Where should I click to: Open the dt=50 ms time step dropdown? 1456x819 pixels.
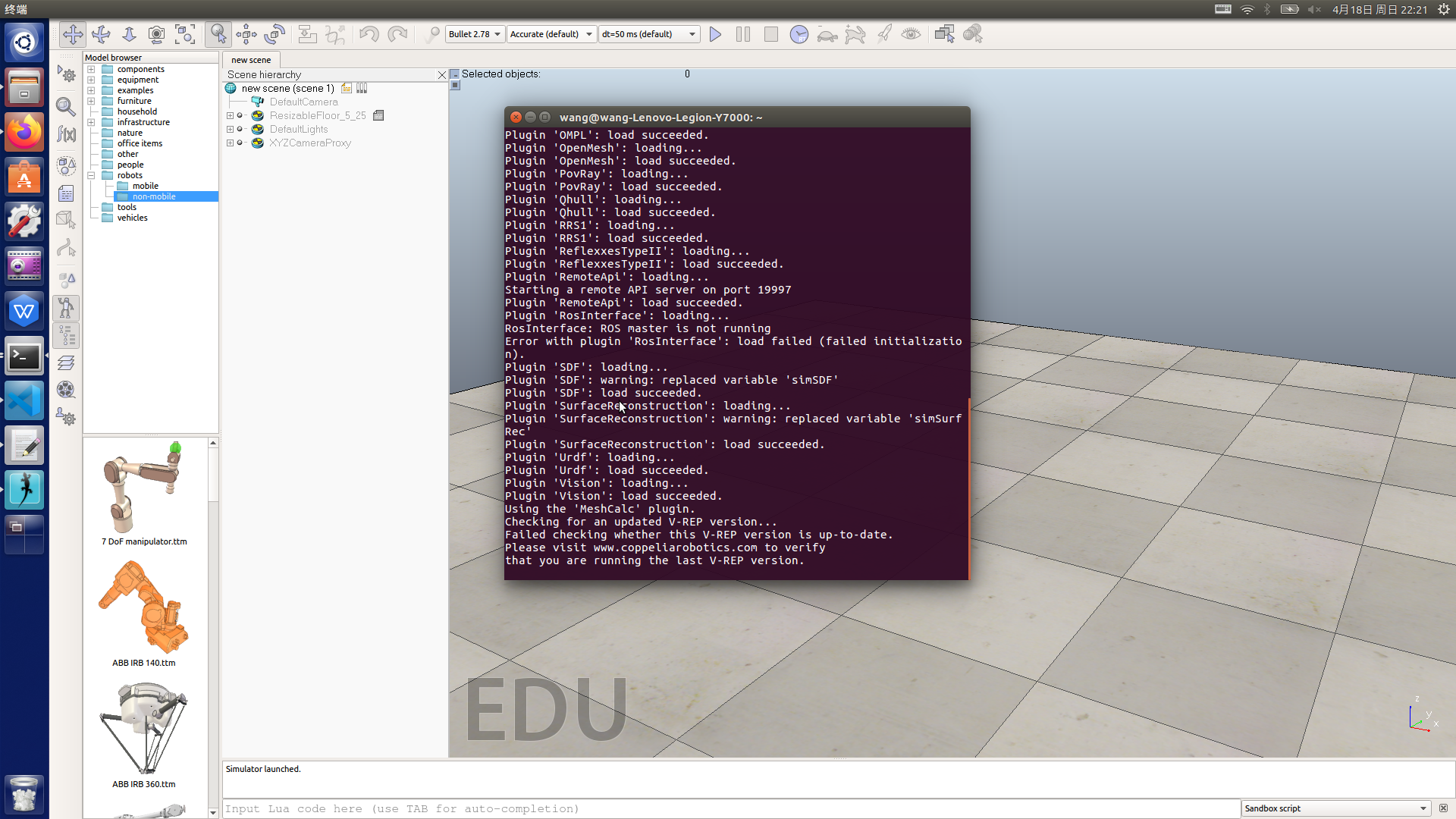tap(648, 34)
